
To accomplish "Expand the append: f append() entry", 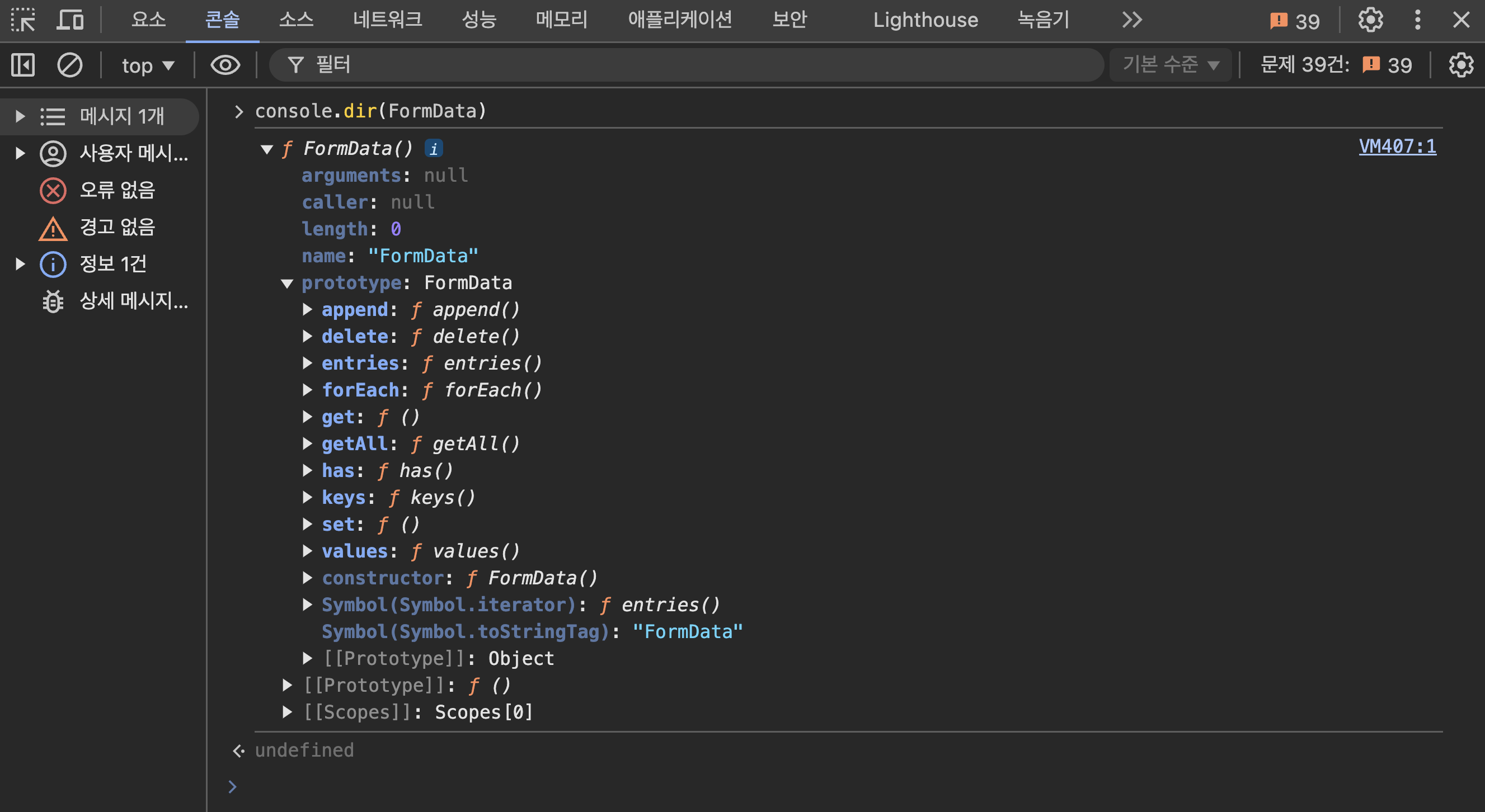I will pyautogui.click(x=308, y=309).
